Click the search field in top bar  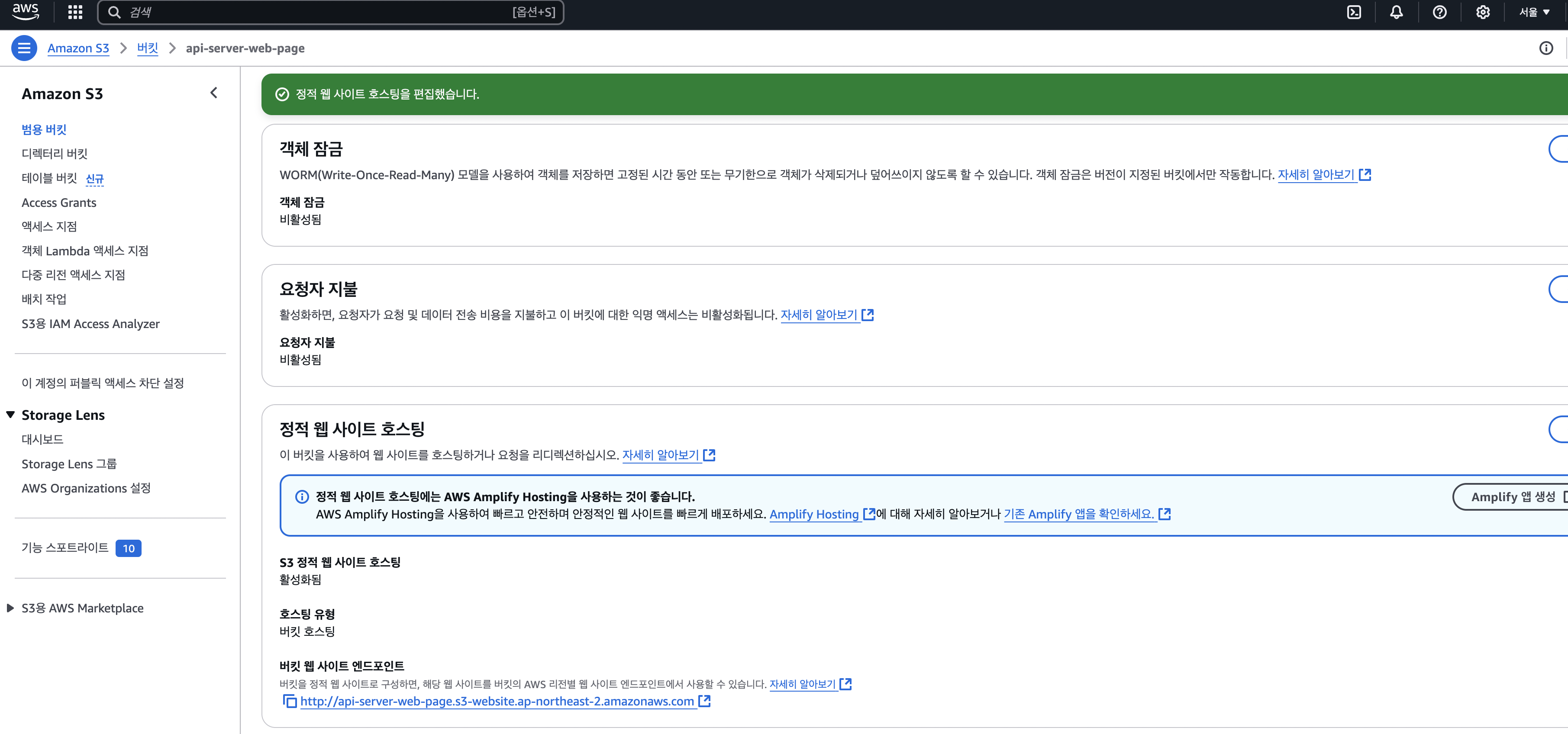click(330, 12)
